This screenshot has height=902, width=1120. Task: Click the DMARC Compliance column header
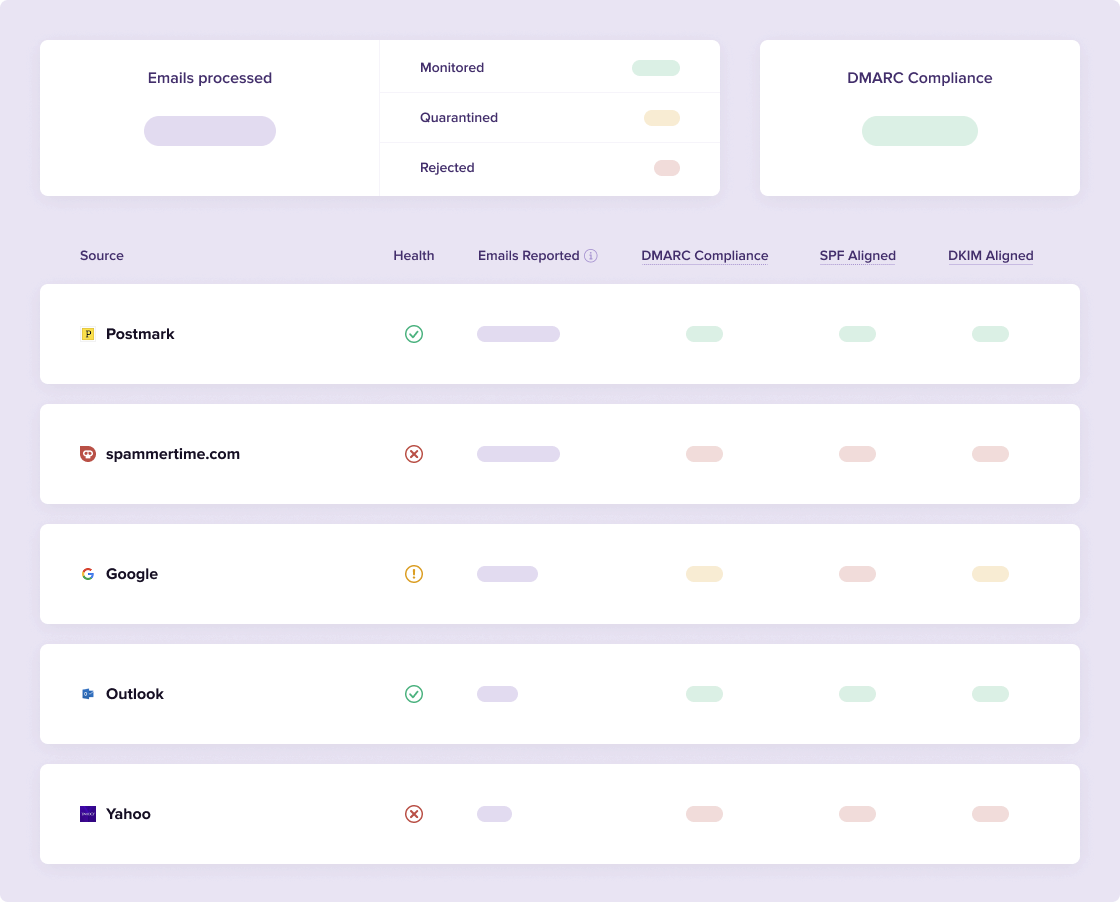[x=704, y=256]
